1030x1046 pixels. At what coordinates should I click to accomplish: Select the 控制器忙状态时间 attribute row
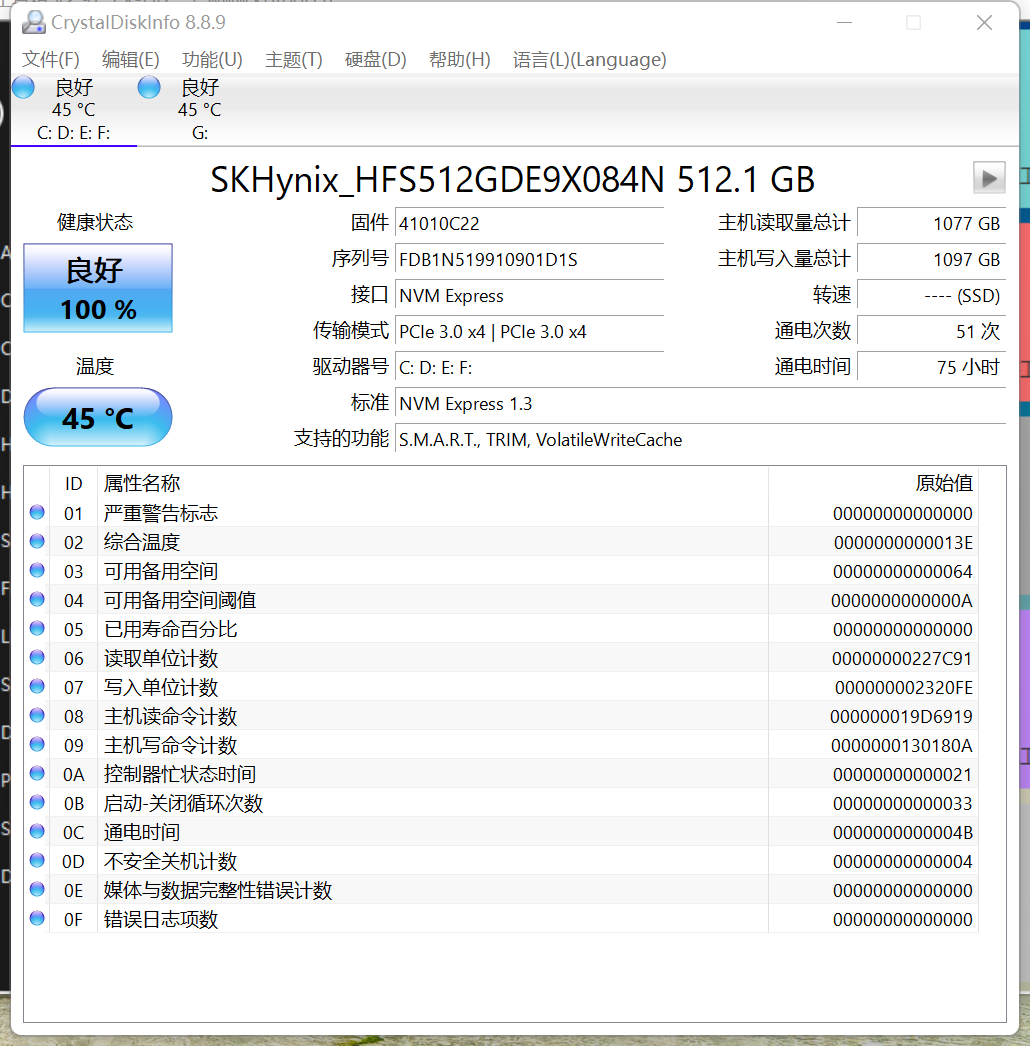tap(501, 774)
